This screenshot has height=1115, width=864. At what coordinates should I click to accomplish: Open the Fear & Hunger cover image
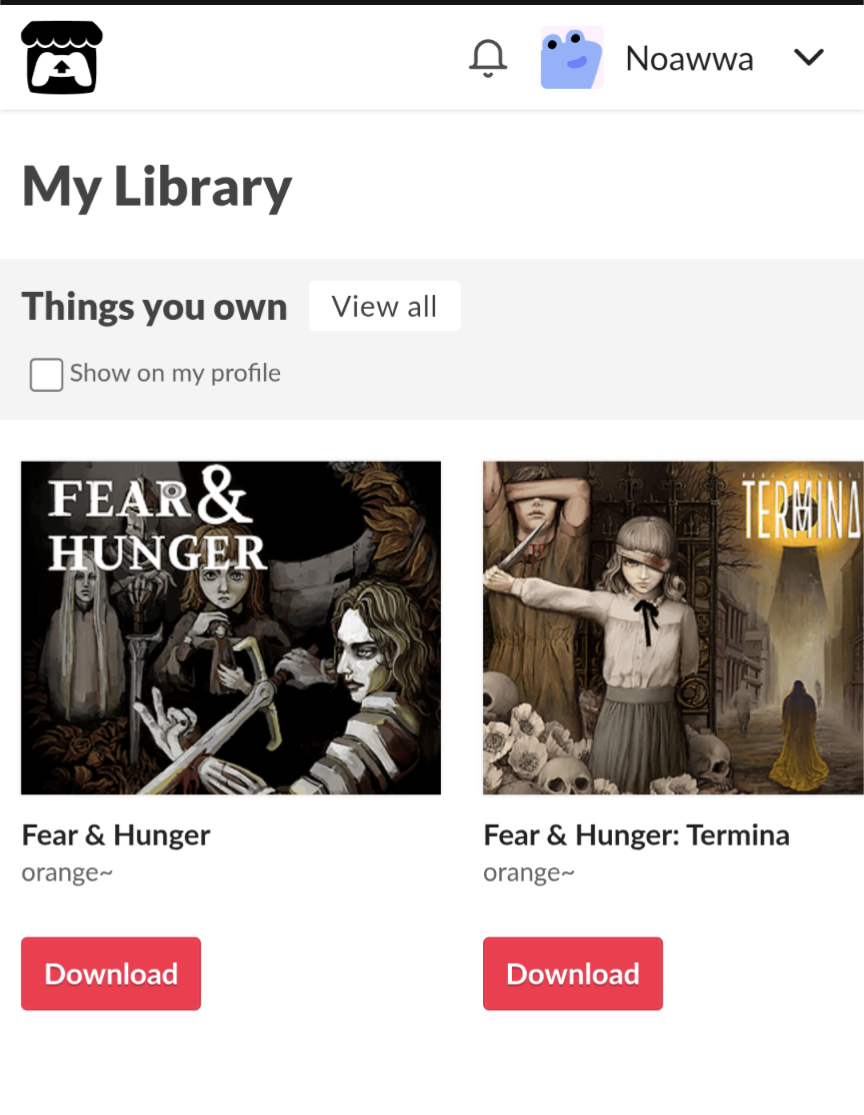pos(231,628)
